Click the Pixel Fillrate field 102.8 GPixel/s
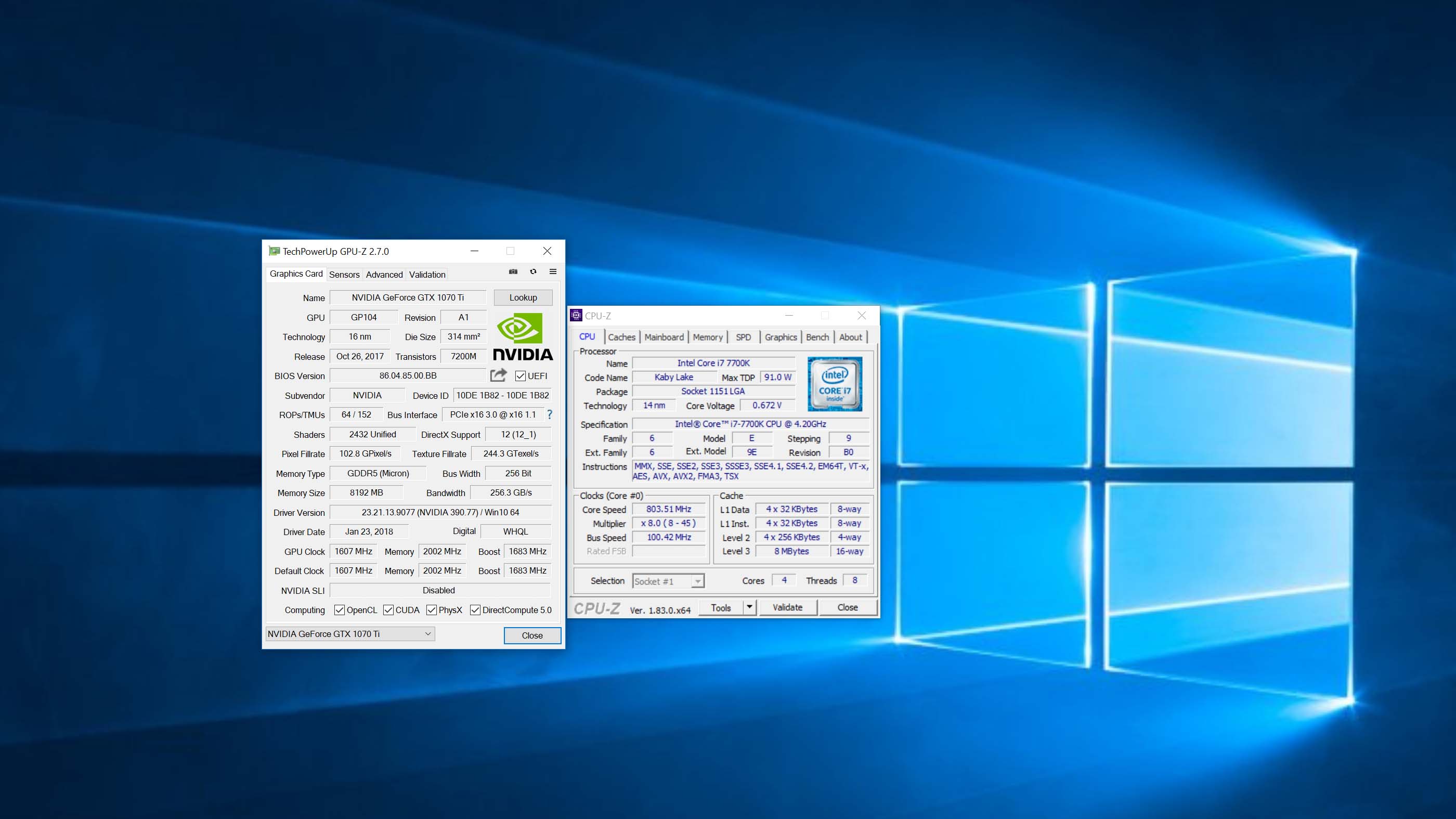 365,454
